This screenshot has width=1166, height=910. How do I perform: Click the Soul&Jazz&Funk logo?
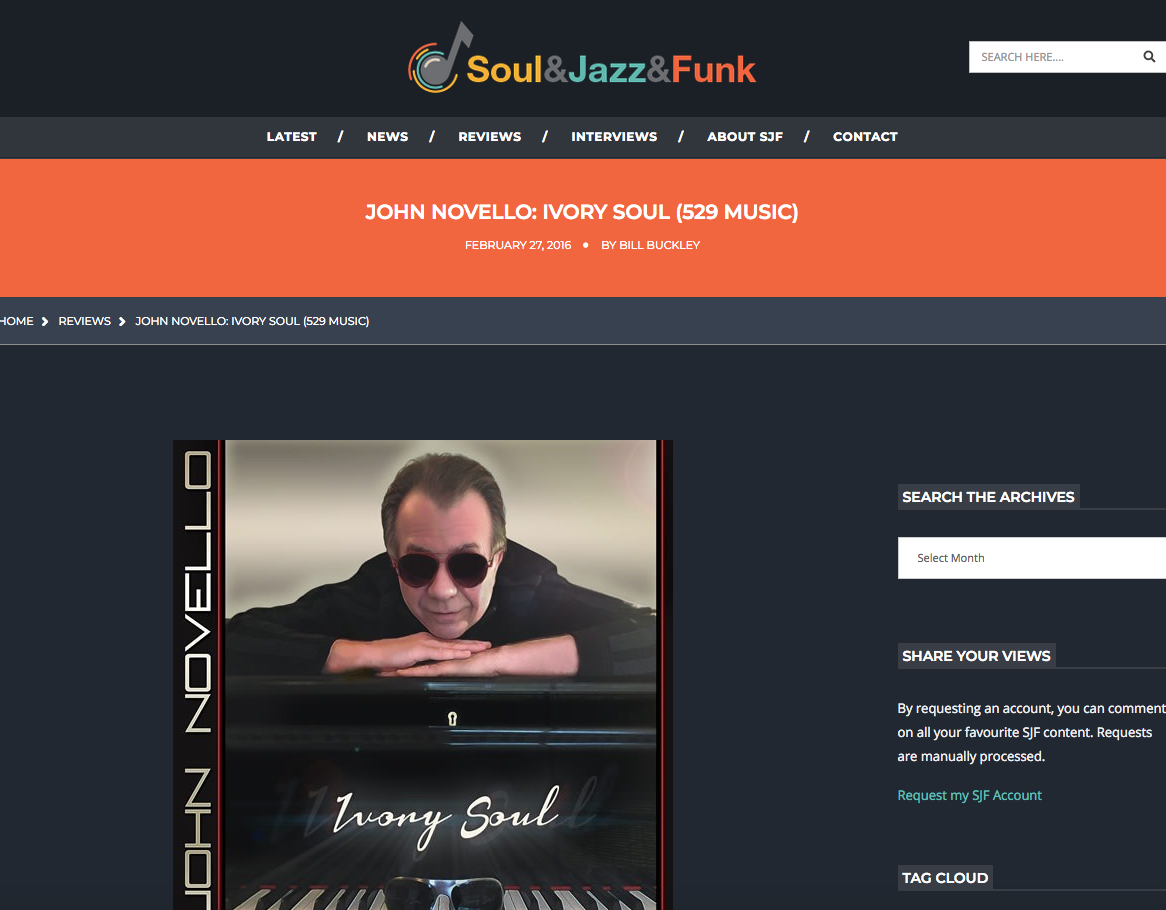coord(582,58)
